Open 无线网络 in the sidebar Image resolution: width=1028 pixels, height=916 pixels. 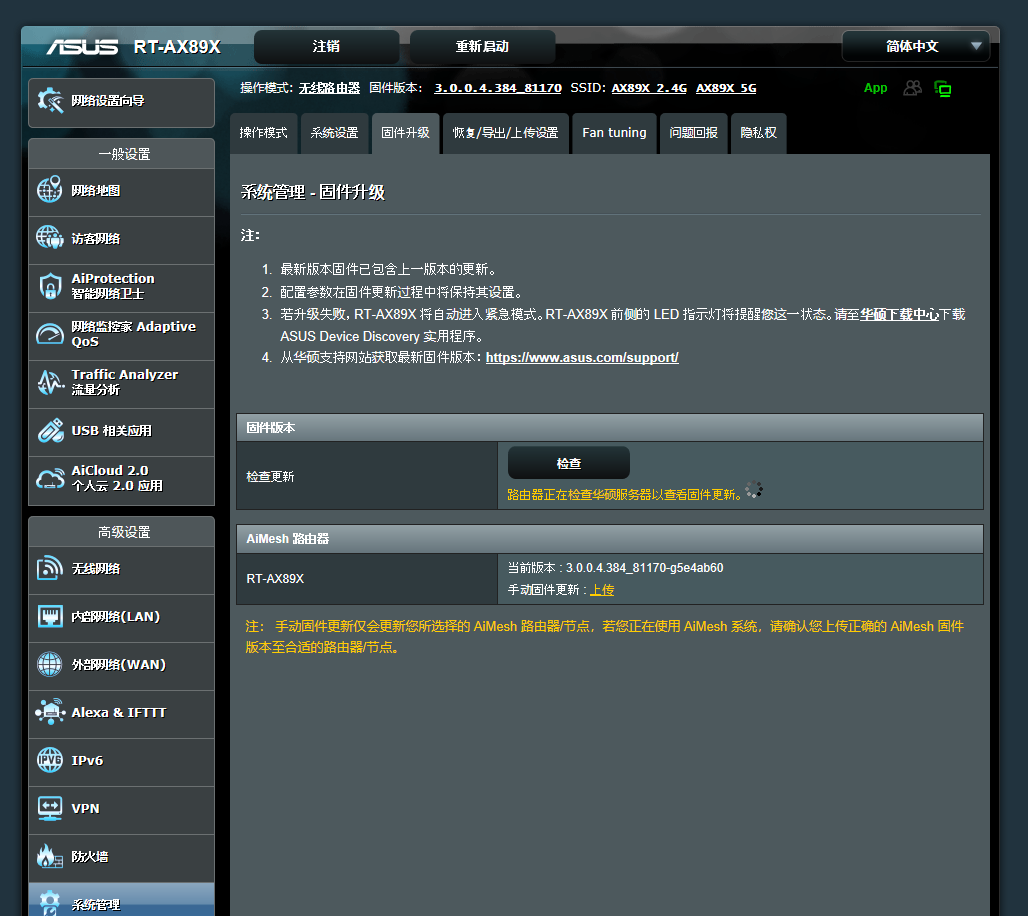point(121,569)
